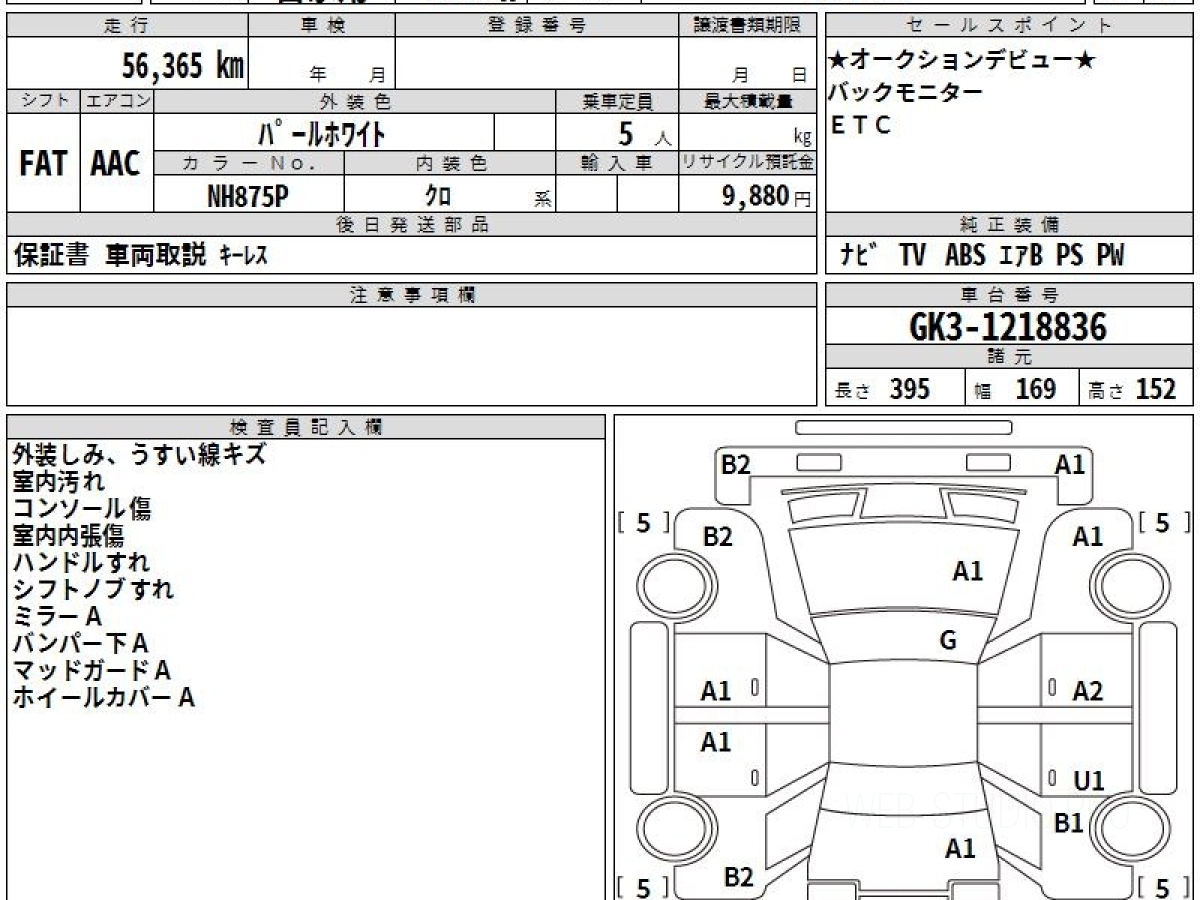Select PW in the genuine equipment row

[1110, 255]
